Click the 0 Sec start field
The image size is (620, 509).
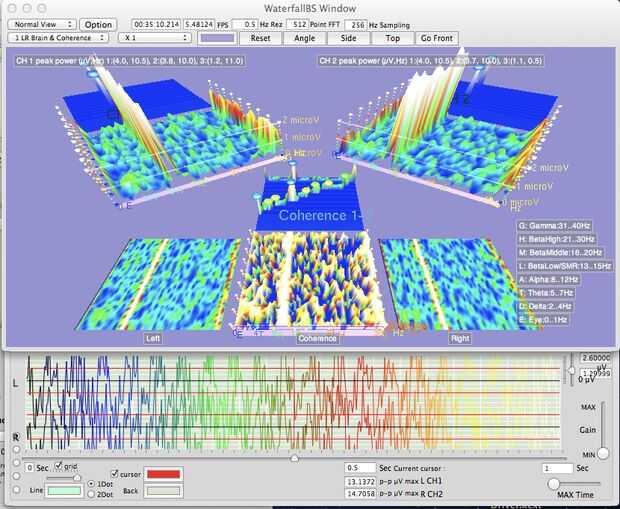(x=30, y=468)
